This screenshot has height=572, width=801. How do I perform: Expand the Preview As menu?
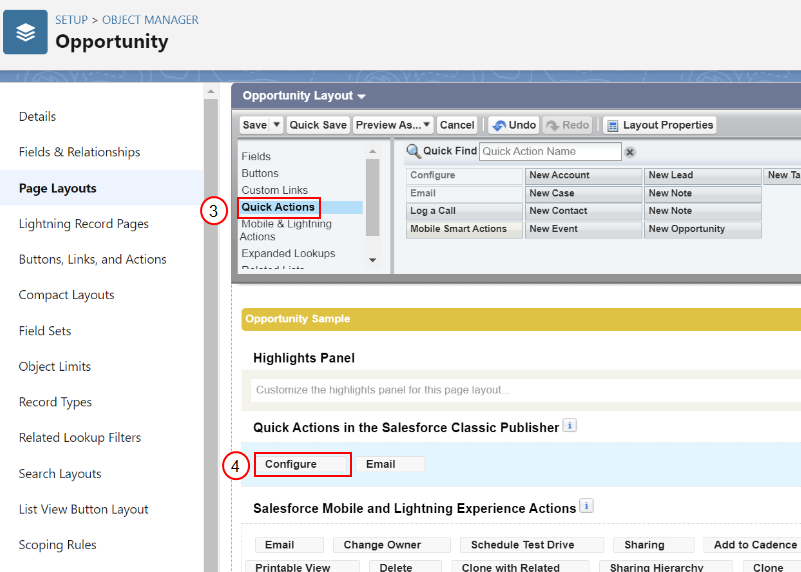pos(393,125)
